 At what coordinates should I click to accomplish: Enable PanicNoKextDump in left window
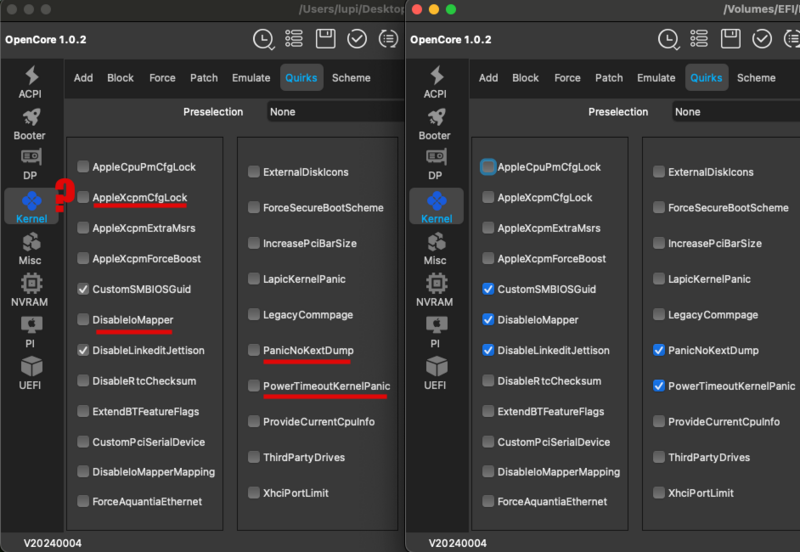[254, 350]
